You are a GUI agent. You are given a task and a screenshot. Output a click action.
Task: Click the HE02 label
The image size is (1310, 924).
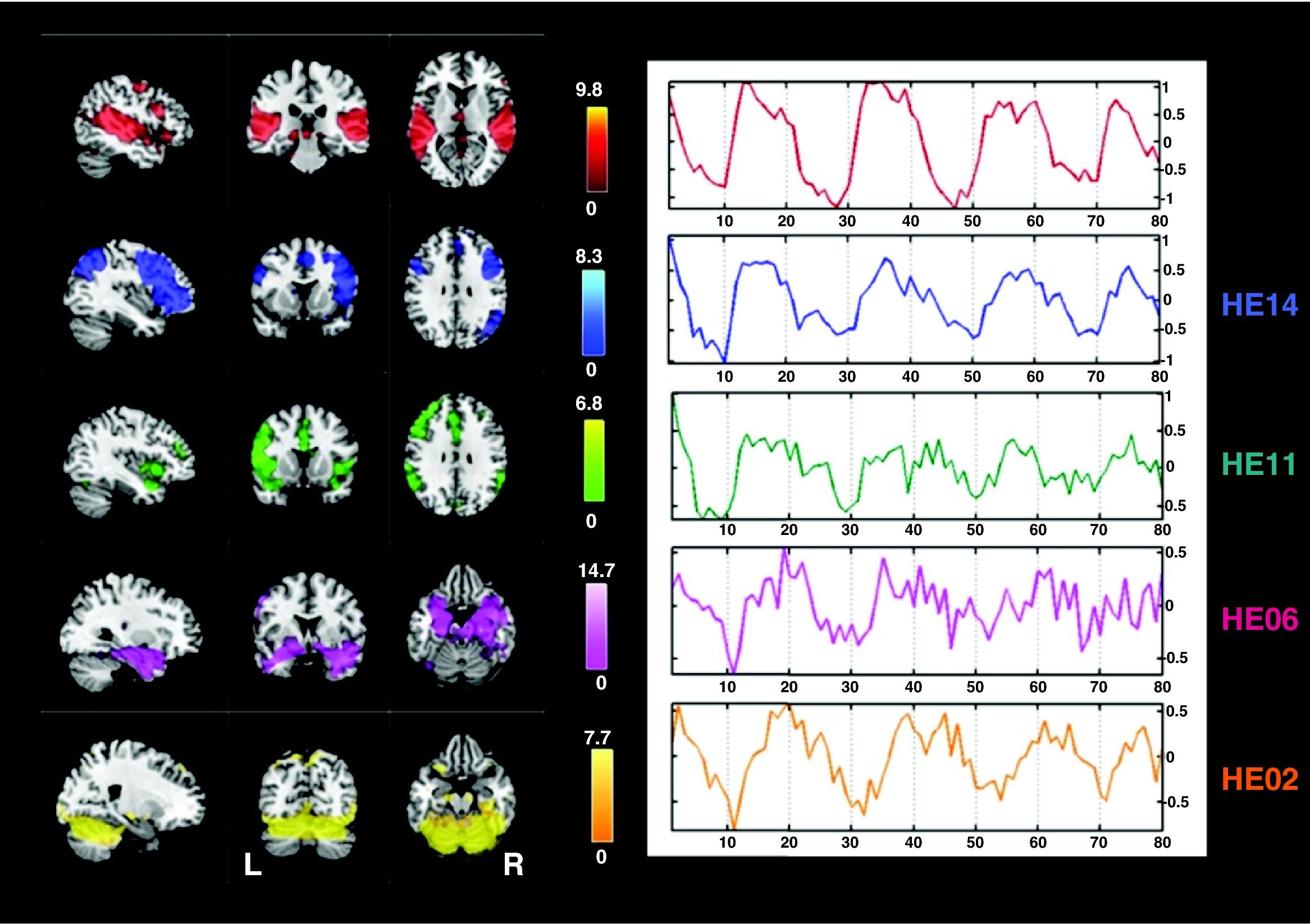tap(1261, 780)
